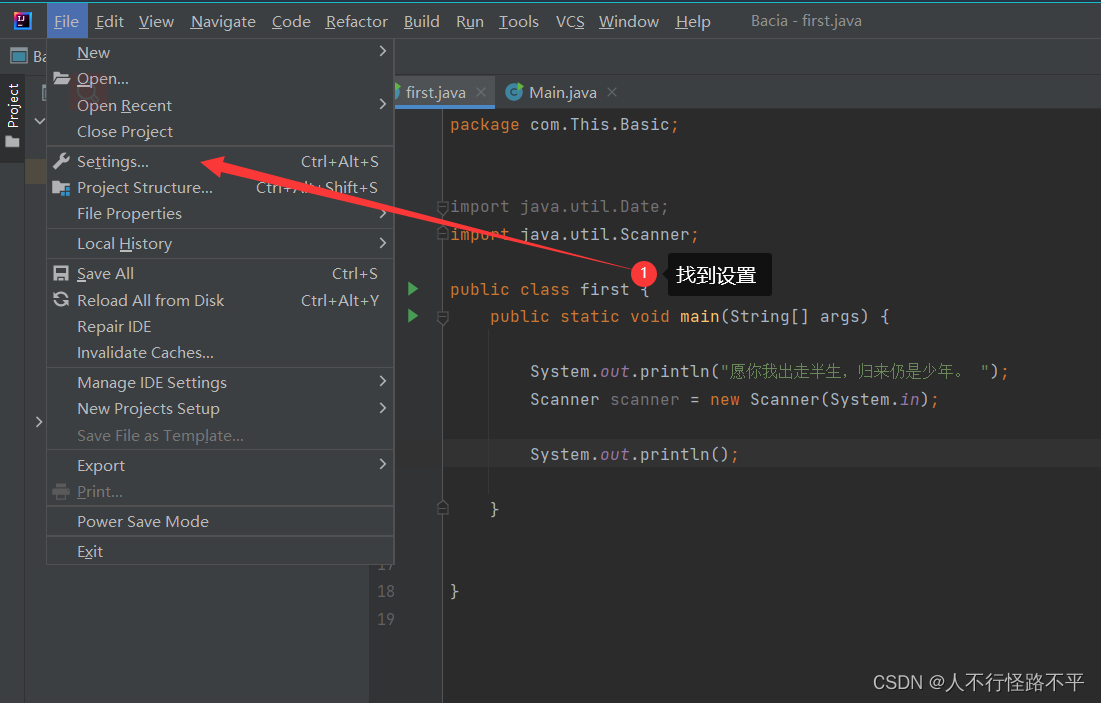
Task: Click the Scanner import code line
Action: tap(574, 235)
